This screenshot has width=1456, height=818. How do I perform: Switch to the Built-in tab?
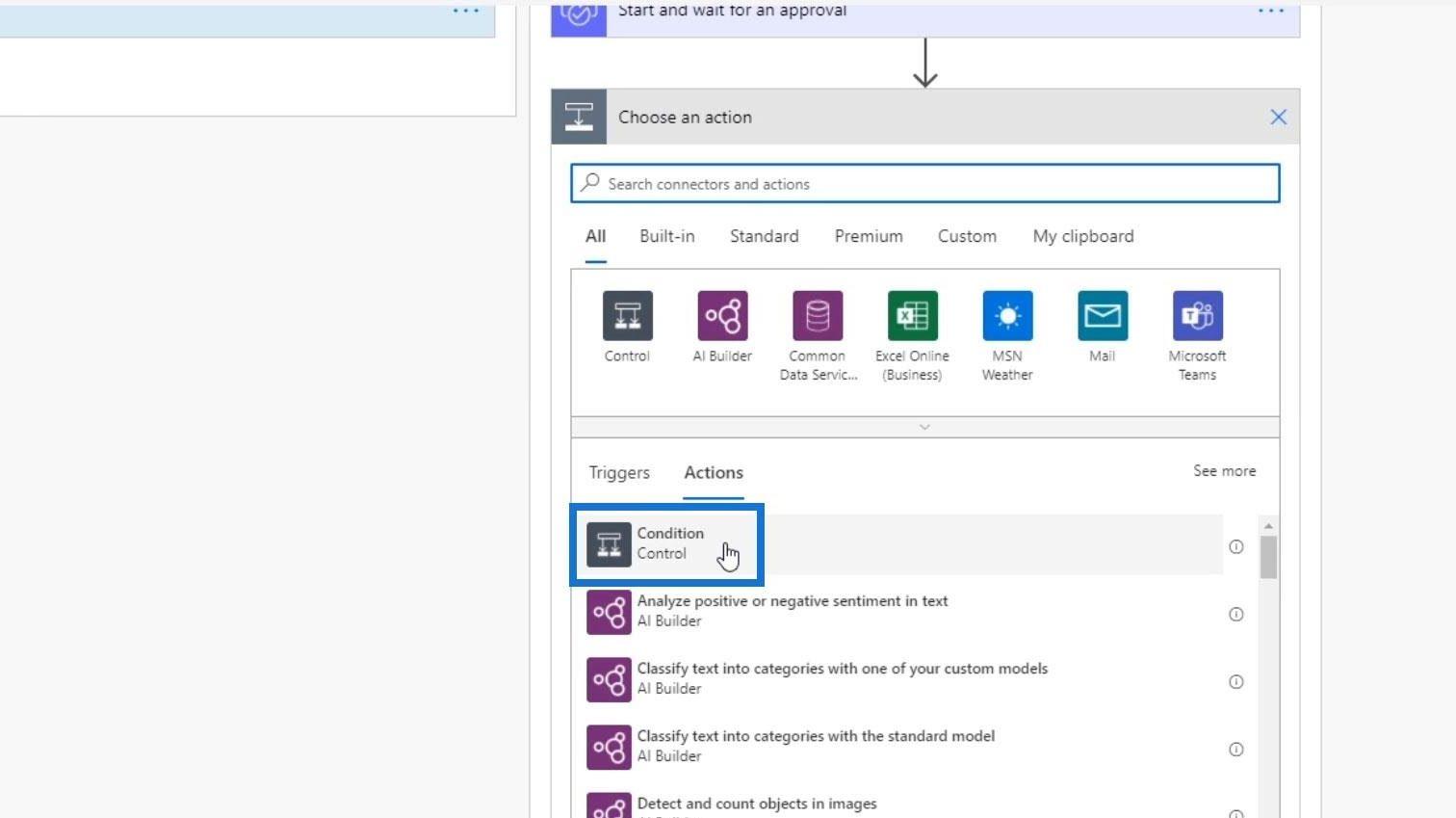tap(667, 236)
